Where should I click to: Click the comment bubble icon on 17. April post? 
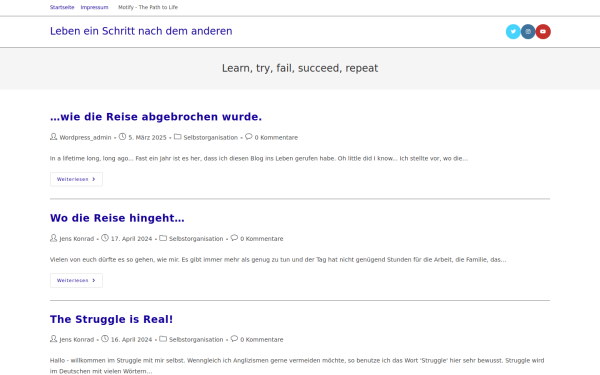(x=234, y=238)
